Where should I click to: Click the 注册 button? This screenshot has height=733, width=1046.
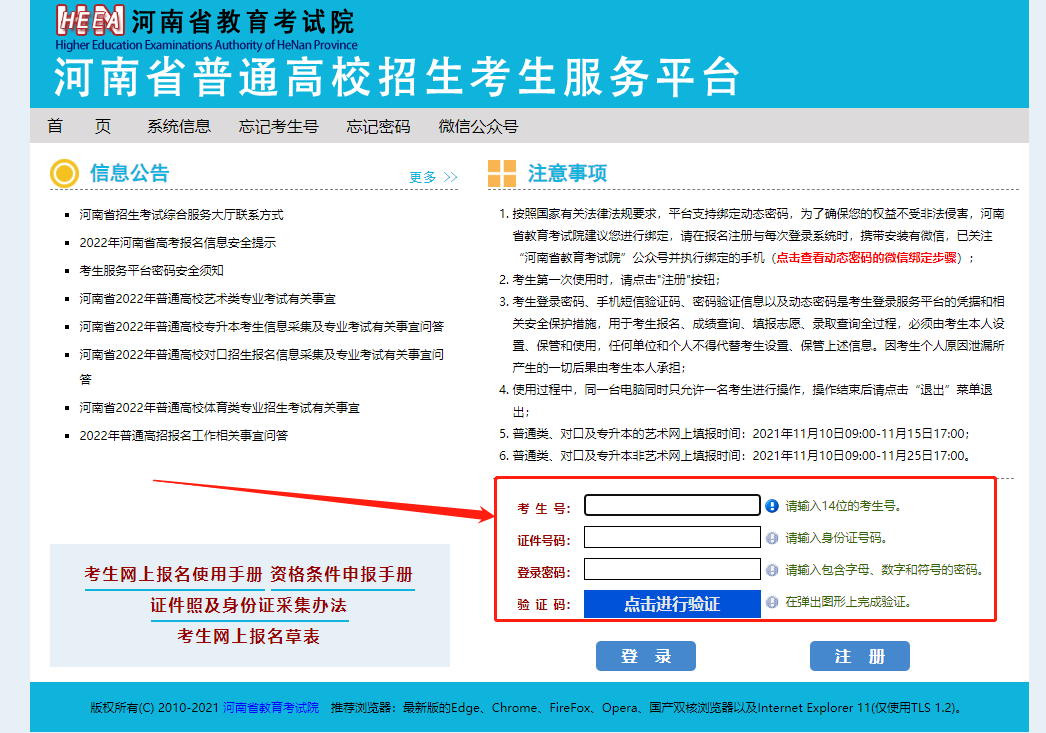tap(859, 656)
